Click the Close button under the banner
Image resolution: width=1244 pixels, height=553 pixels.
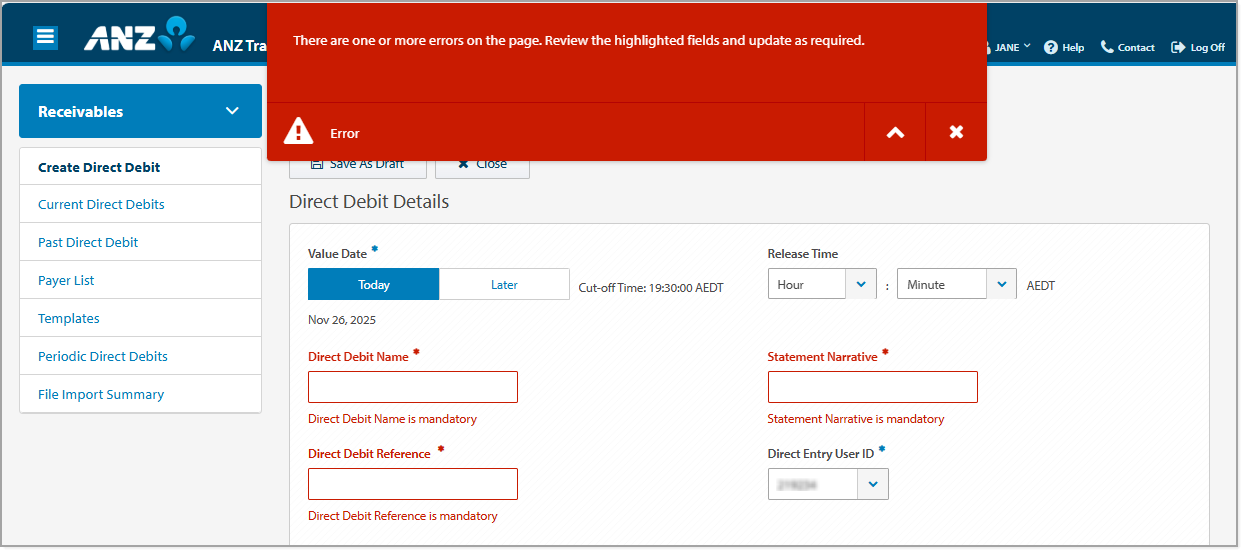click(x=482, y=167)
